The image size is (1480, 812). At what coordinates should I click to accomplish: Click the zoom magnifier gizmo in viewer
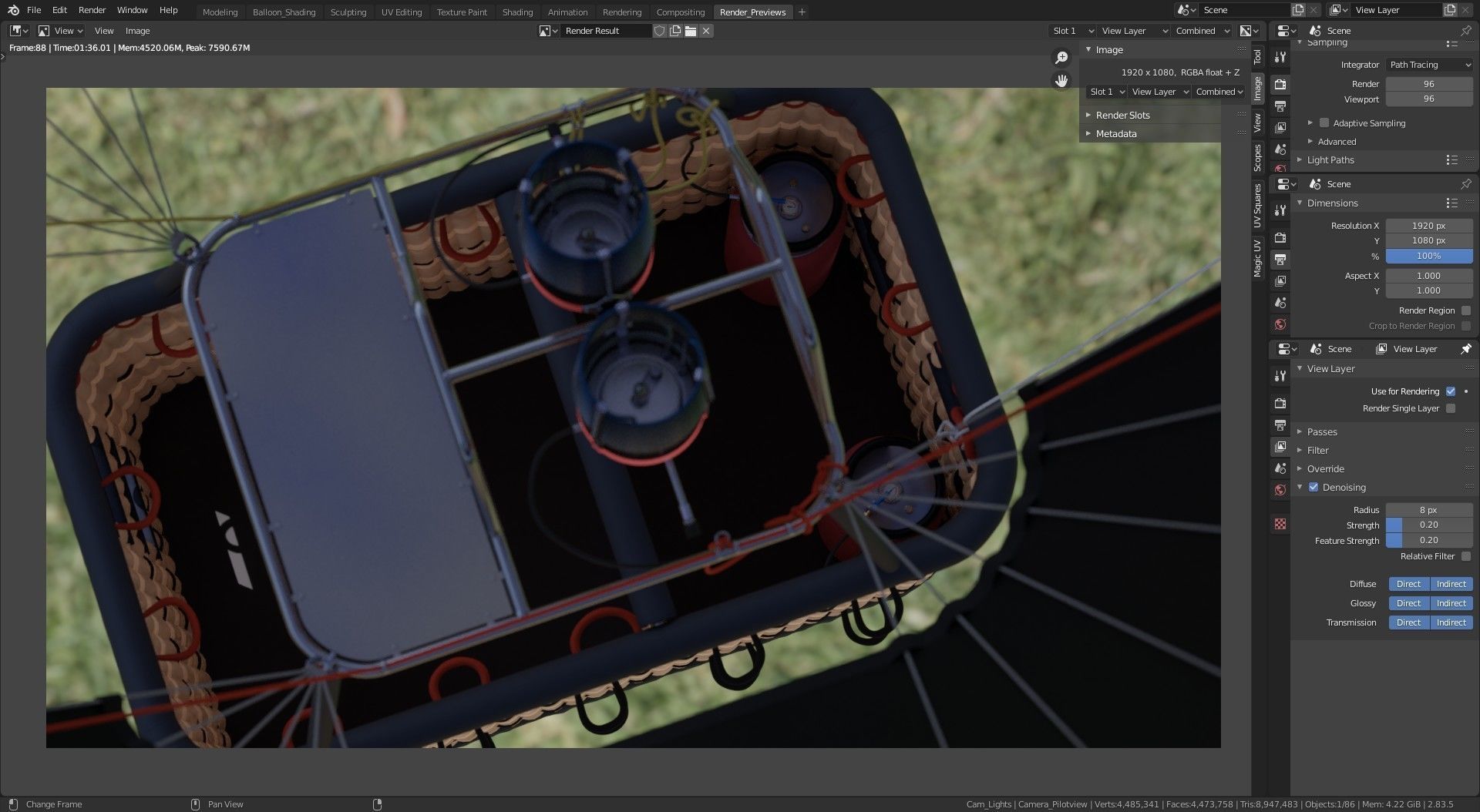[x=1061, y=58]
